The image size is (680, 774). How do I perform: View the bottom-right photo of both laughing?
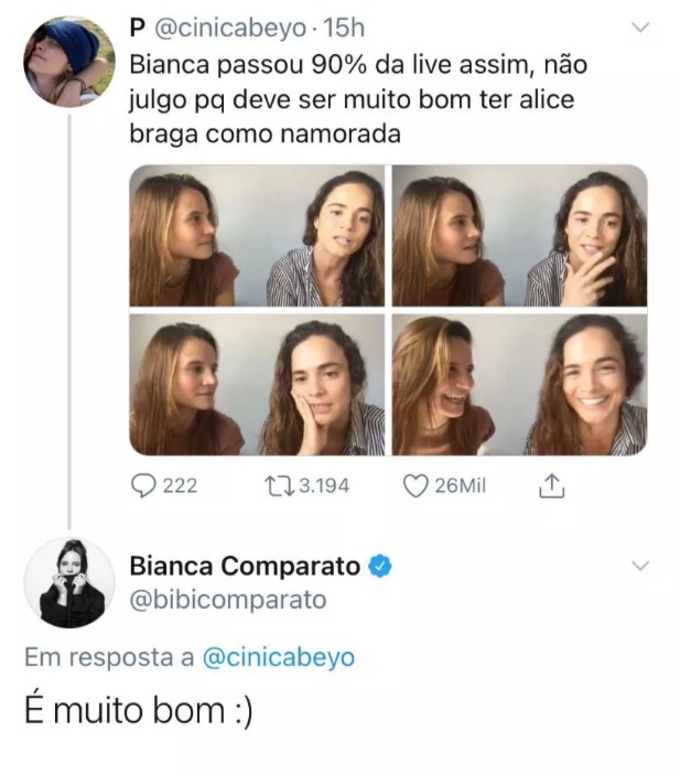pyautogui.click(x=519, y=385)
